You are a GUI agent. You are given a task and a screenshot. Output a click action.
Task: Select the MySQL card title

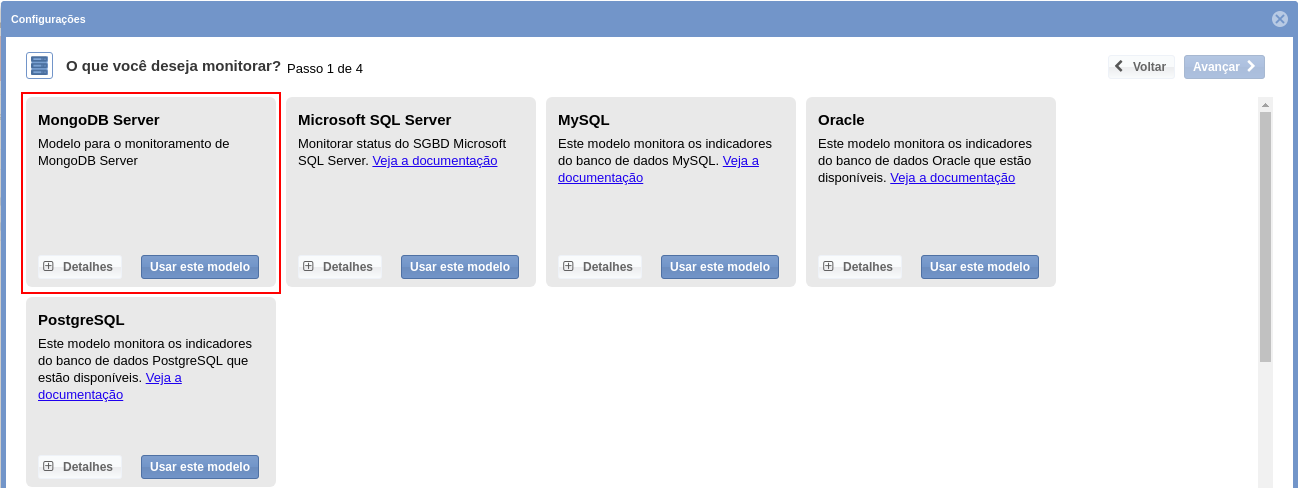click(x=584, y=120)
